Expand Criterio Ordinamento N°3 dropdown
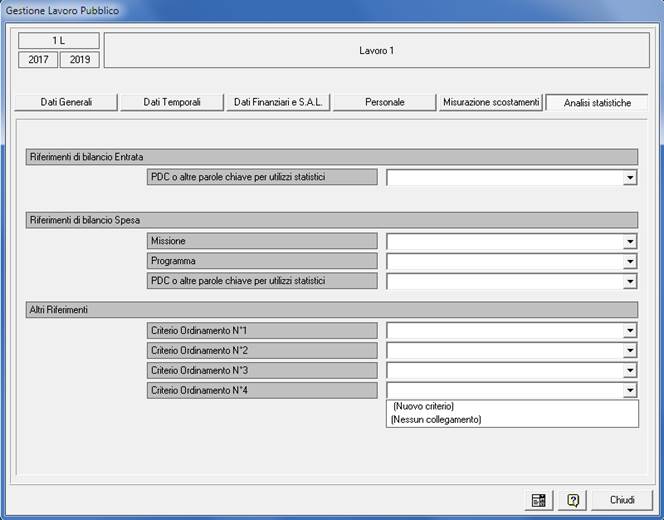Image resolution: width=664 pixels, height=520 pixels. (x=630, y=371)
